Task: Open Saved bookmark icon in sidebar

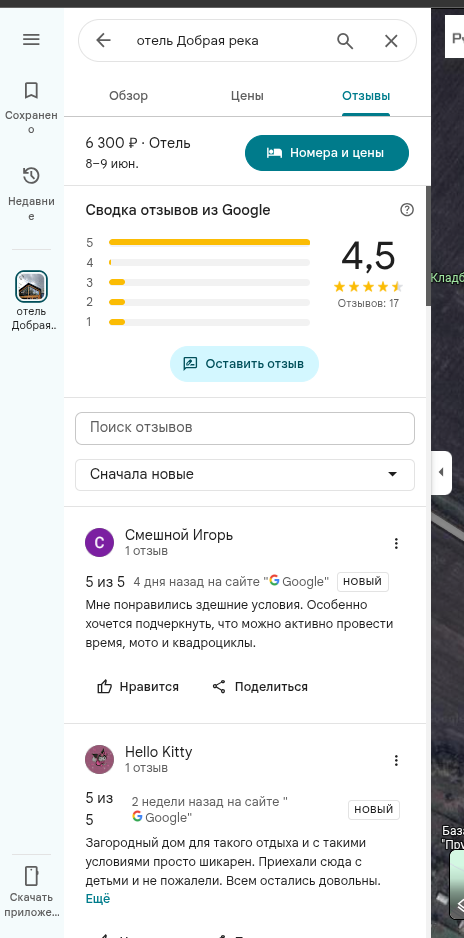Action: 31,90
